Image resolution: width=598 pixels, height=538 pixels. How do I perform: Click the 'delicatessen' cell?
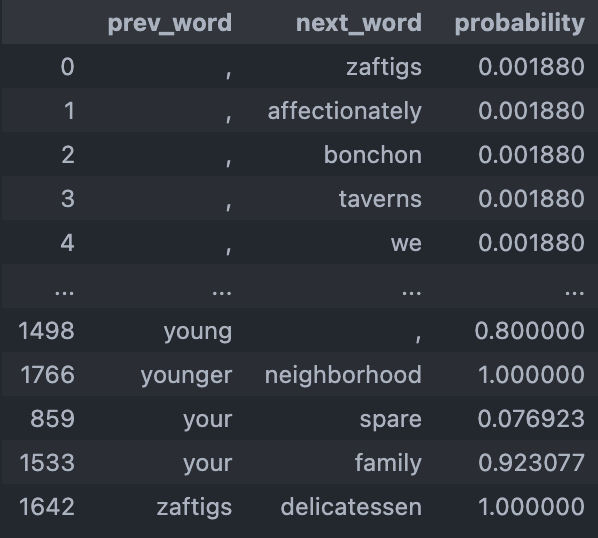(x=351, y=507)
